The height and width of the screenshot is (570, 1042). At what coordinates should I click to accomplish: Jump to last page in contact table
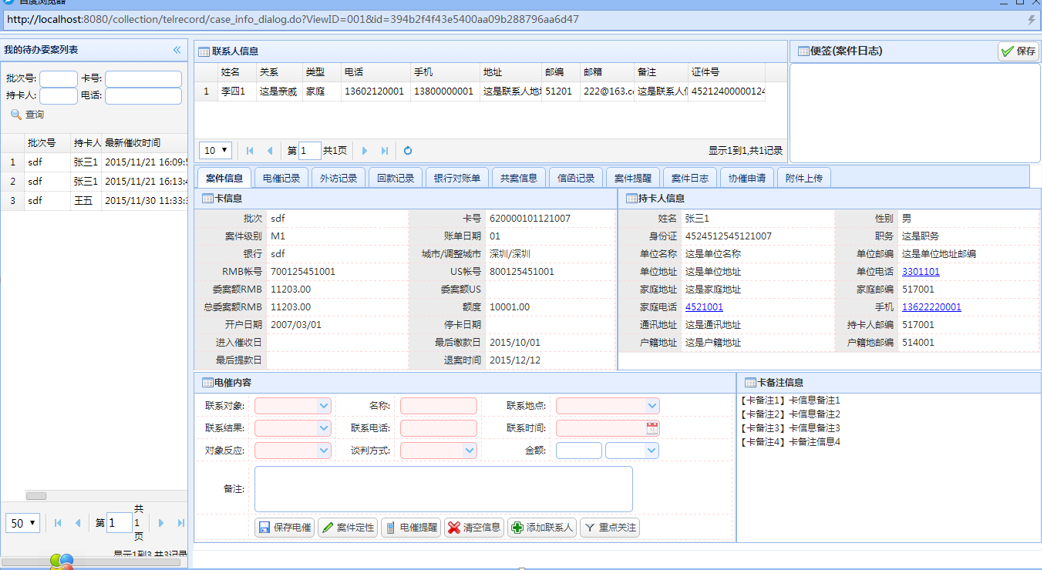tap(385, 151)
